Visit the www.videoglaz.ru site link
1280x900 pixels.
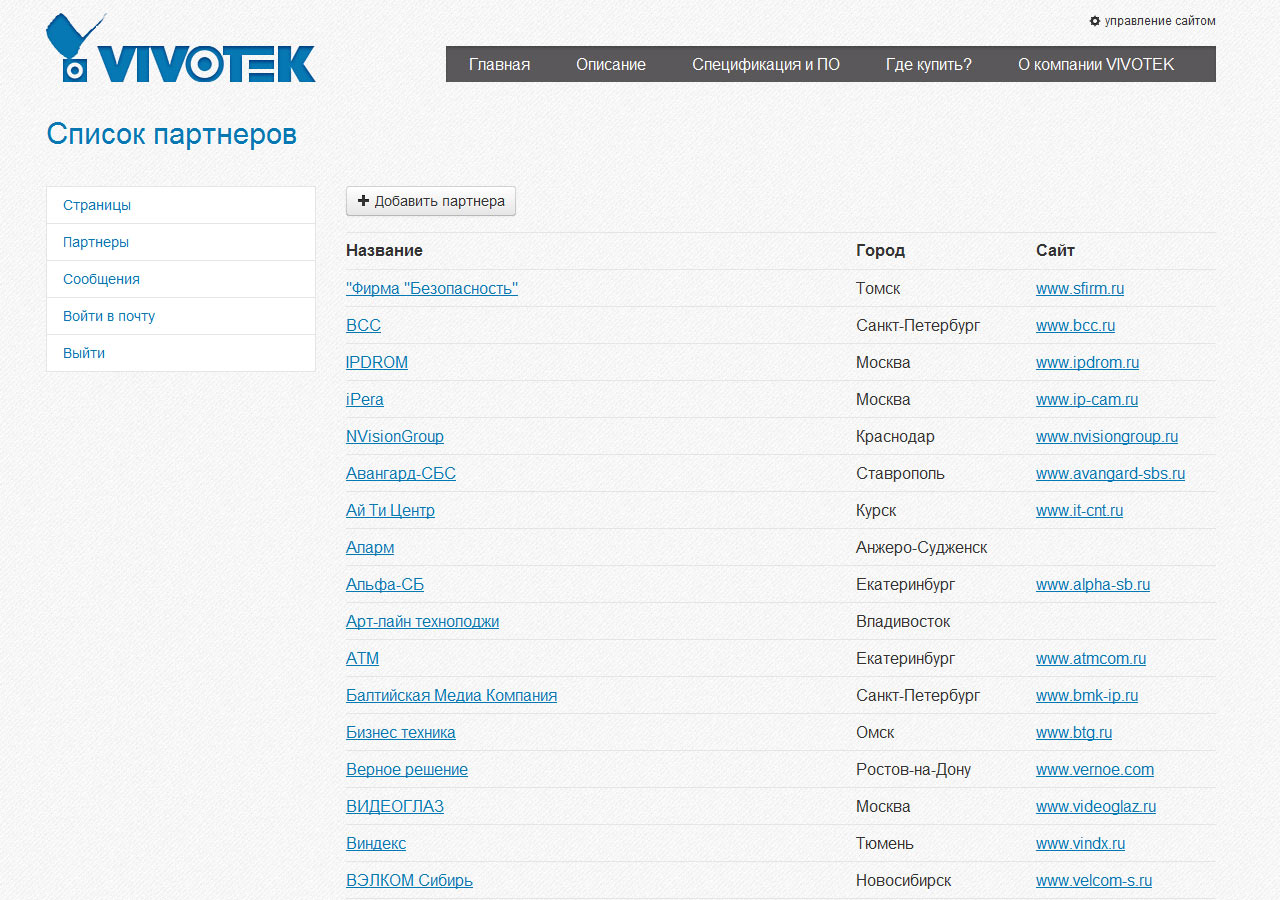1096,806
